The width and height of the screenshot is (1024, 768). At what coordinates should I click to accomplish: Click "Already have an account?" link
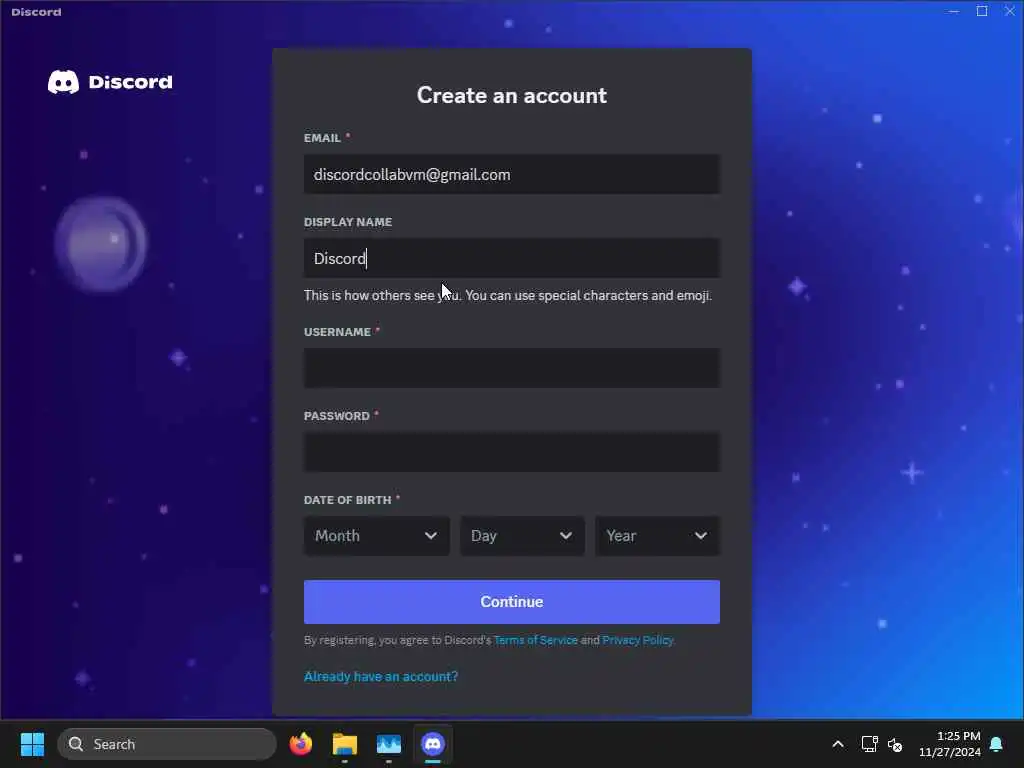click(x=381, y=677)
